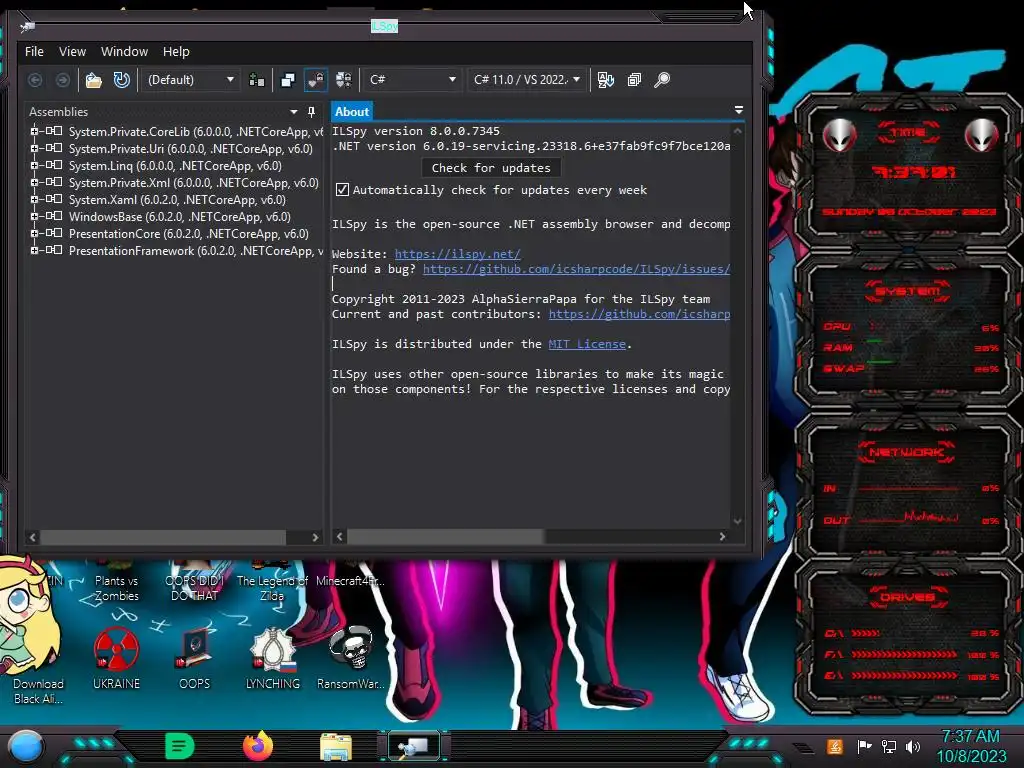Click the About pane horizontal scrollbar thumb
Viewport: 1024px width, 768px height.
click(445, 537)
